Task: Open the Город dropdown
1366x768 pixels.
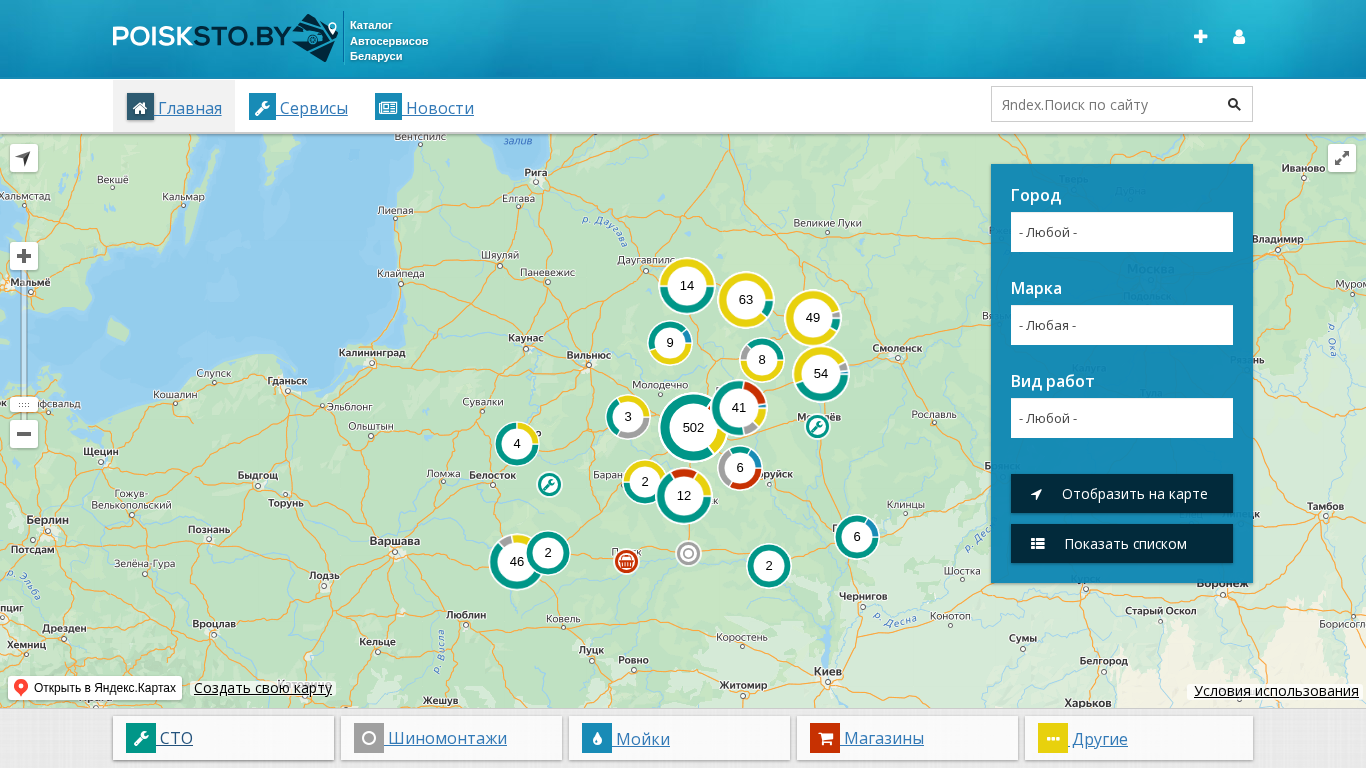Action: coord(1121,232)
